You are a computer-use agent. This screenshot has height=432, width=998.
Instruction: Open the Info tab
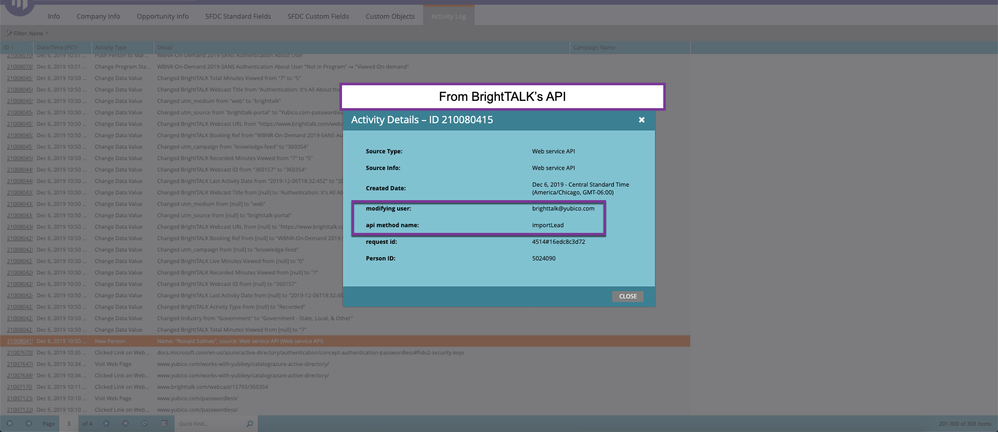(x=53, y=16)
